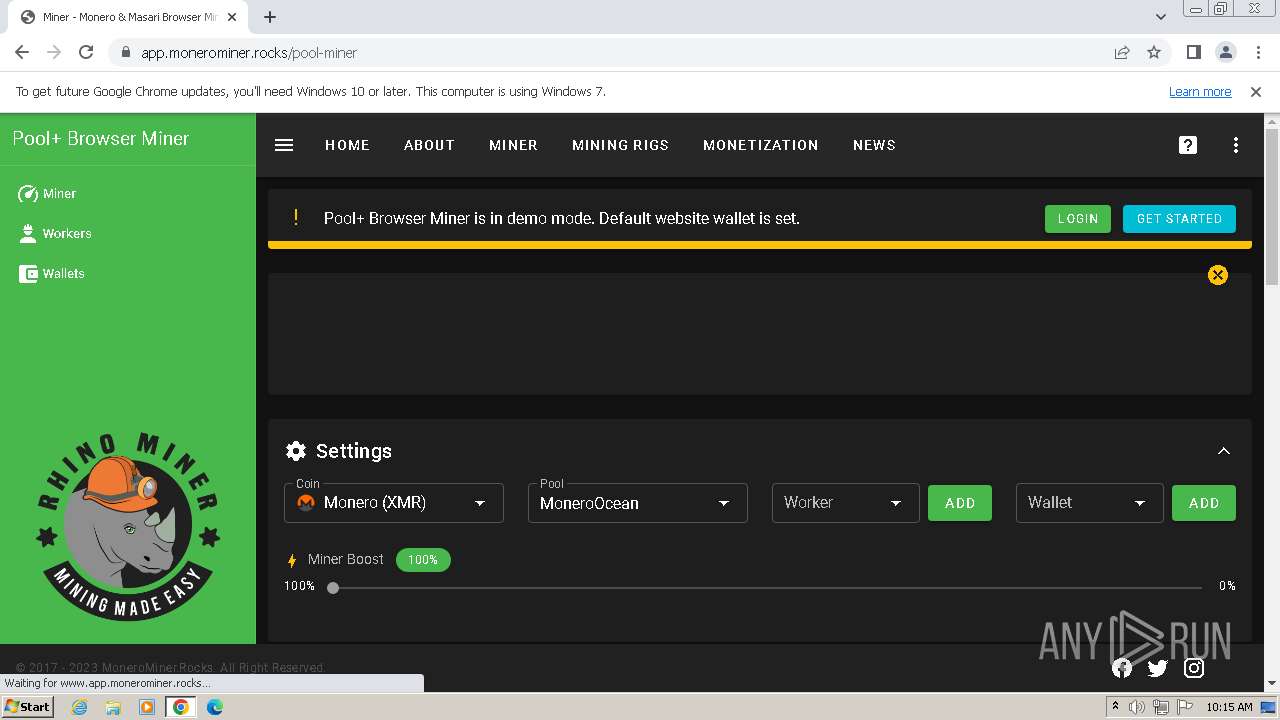This screenshot has width=1280, height=720.
Task: Open the Facebook social link
Action: tap(1122, 668)
